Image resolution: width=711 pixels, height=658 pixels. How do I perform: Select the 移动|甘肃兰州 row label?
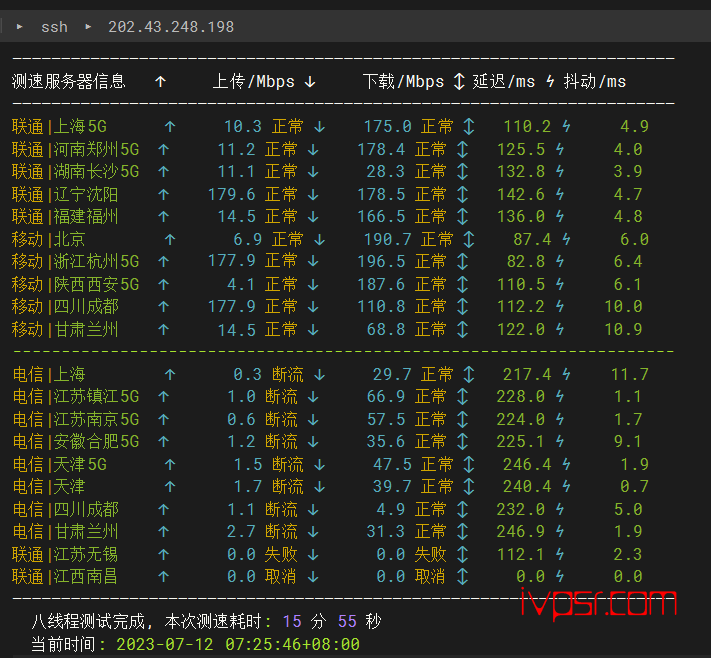(65, 329)
